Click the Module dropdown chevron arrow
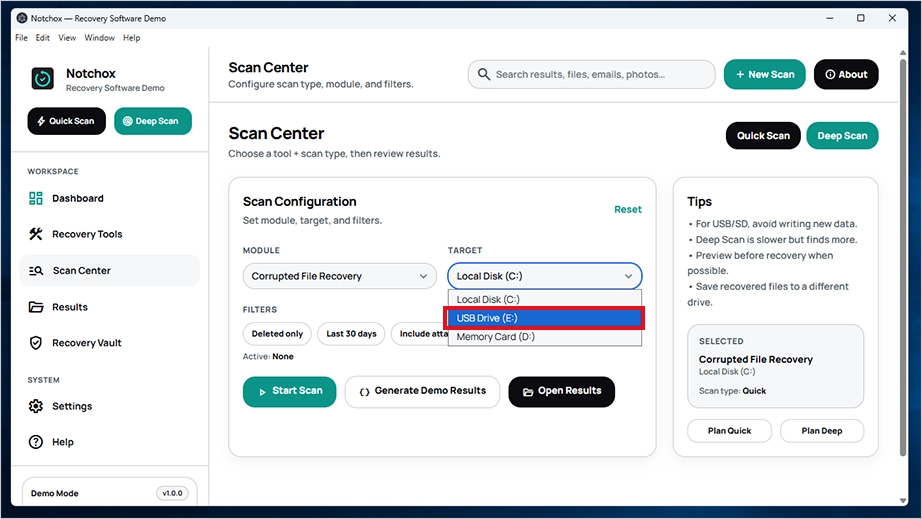The width and height of the screenshot is (922, 519). pos(423,276)
